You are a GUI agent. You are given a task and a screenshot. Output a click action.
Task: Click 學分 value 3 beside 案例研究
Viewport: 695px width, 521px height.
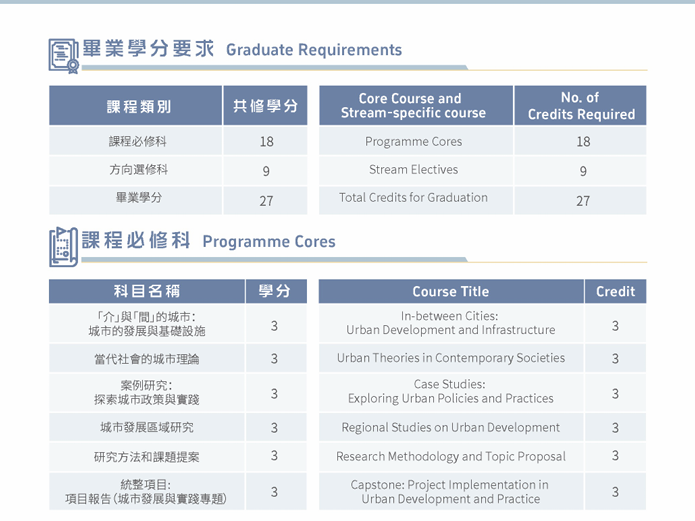(276, 393)
